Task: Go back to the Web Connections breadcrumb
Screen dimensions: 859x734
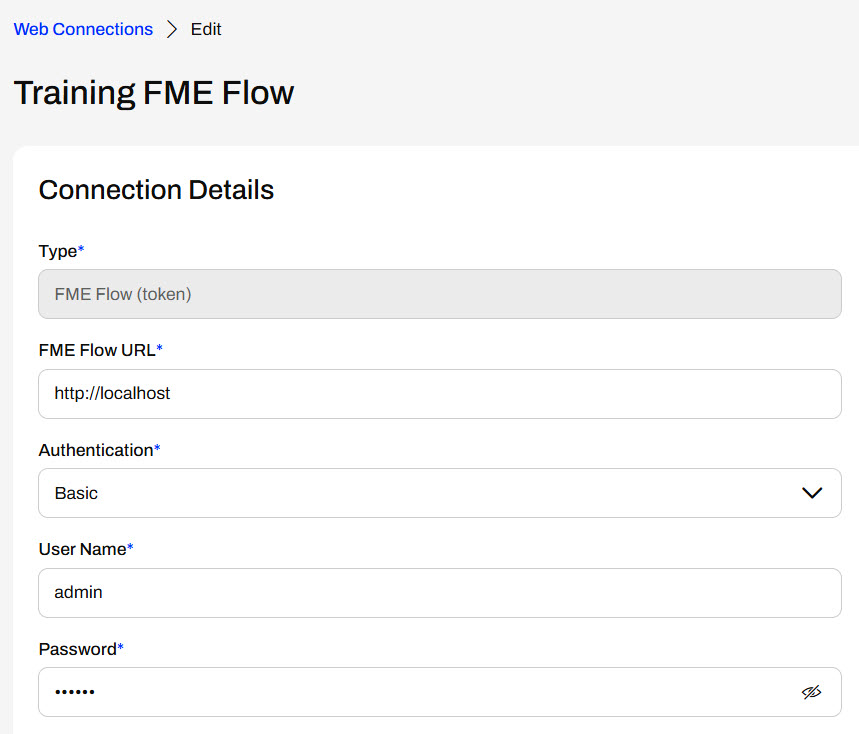Action: 83,29
